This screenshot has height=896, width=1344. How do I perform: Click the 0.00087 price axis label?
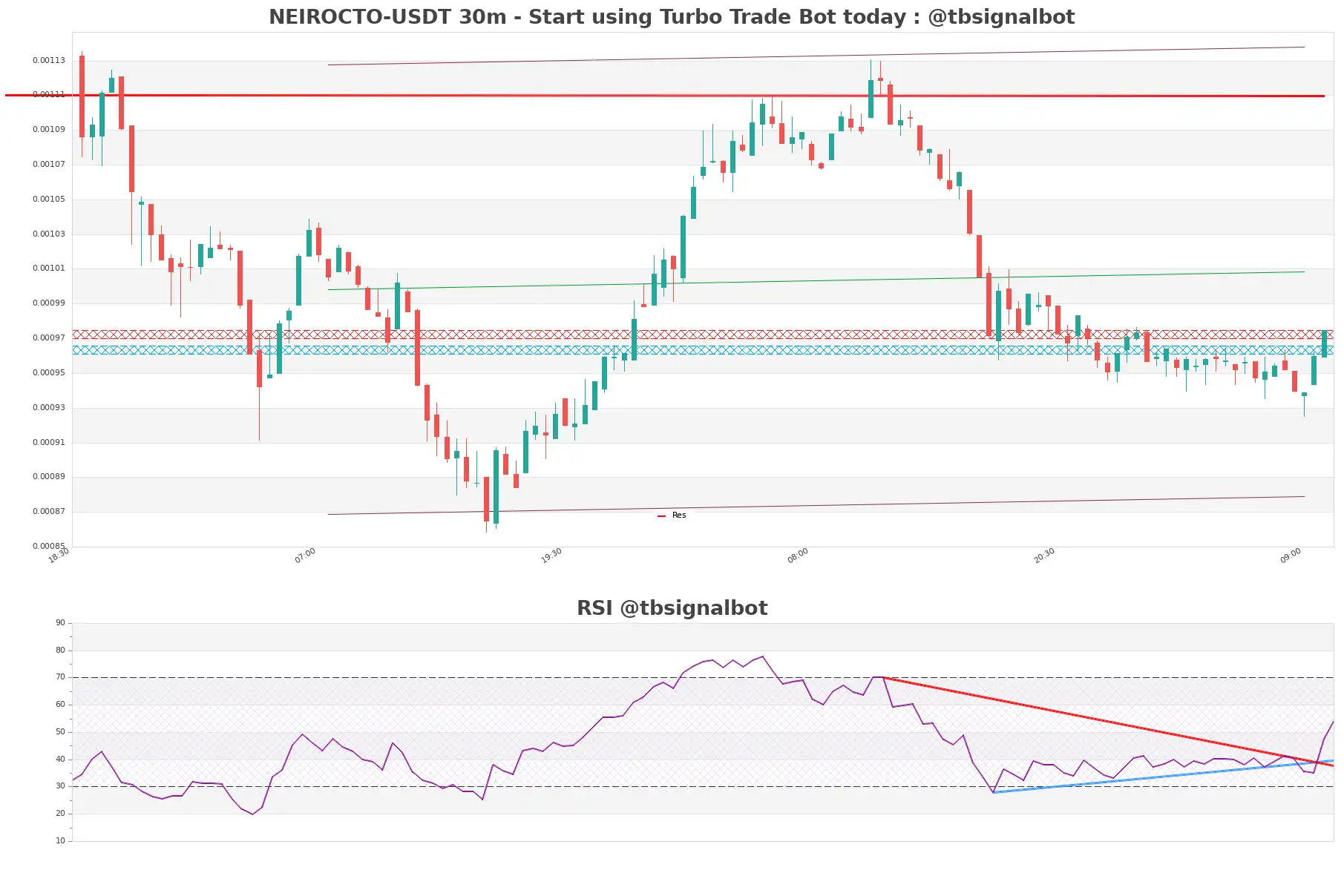(48, 512)
